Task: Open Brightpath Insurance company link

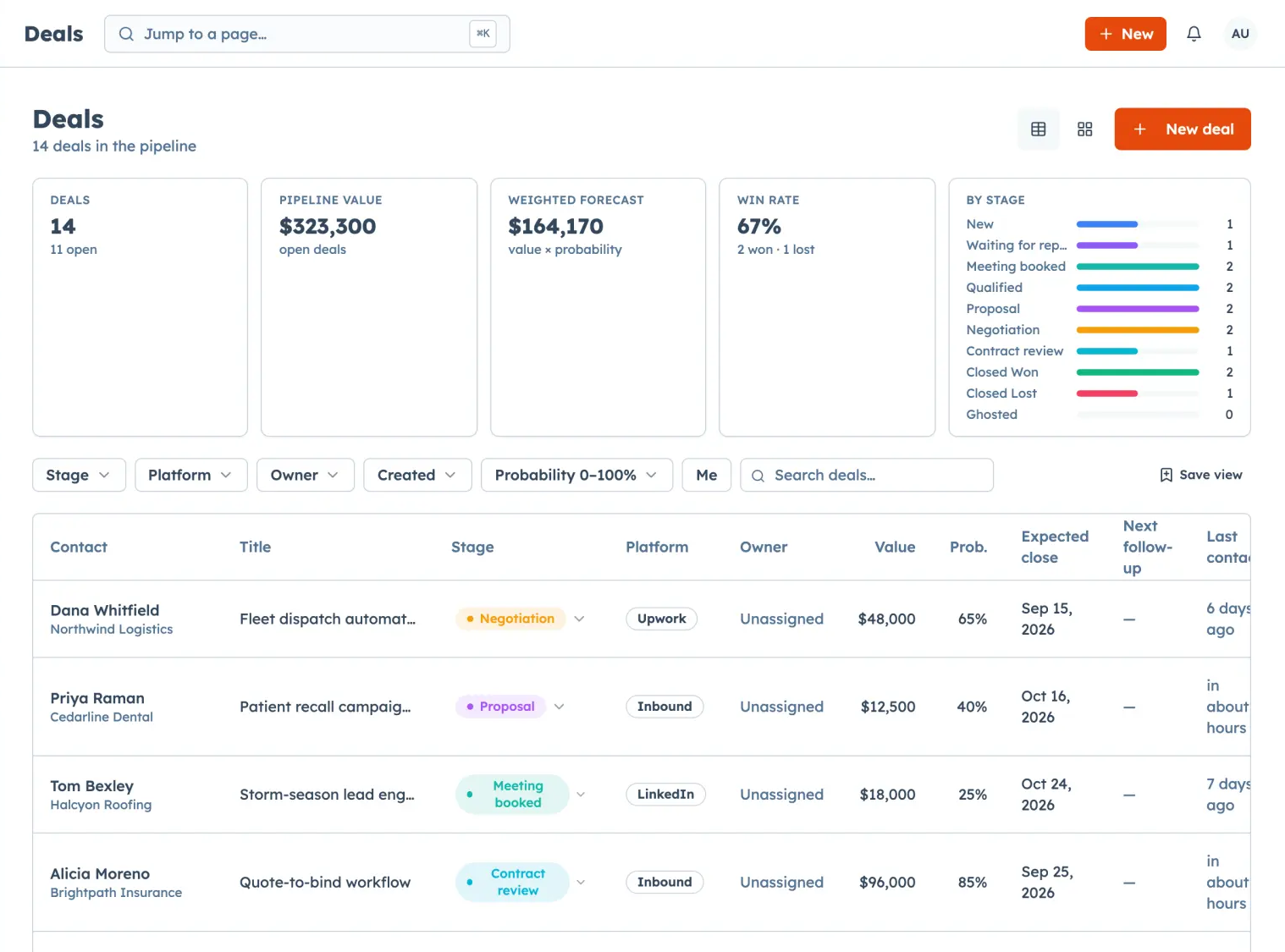Action: click(x=116, y=893)
